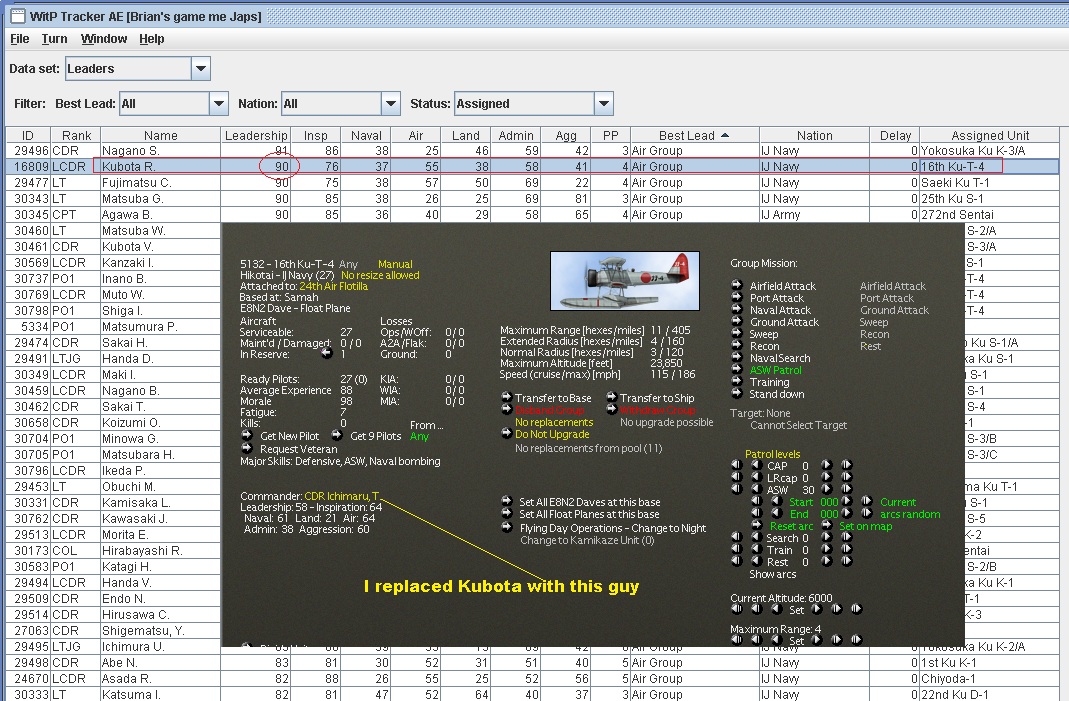Click the arrow beside Set All Float Planes
Image resolution: width=1069 pixels, height=701 pixels.
[507, 515]
